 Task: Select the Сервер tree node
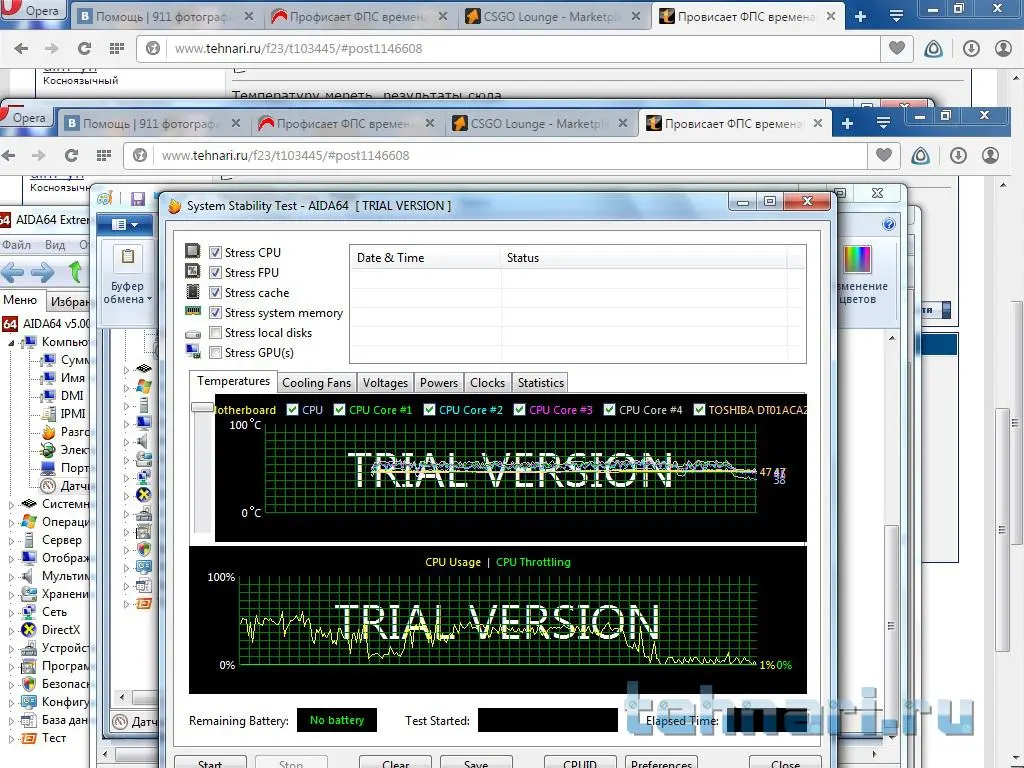coord(52,540)
